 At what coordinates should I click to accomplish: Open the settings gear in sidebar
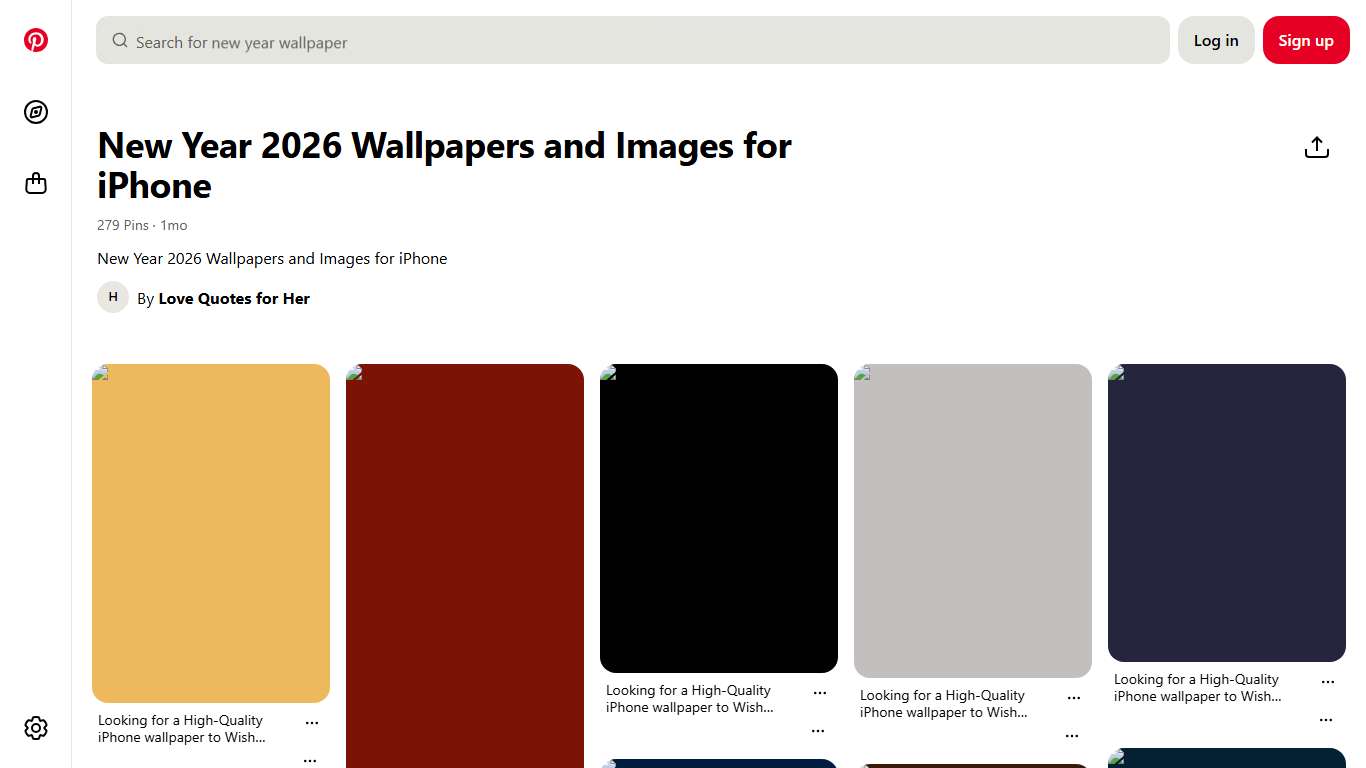[x=36, y=728]
